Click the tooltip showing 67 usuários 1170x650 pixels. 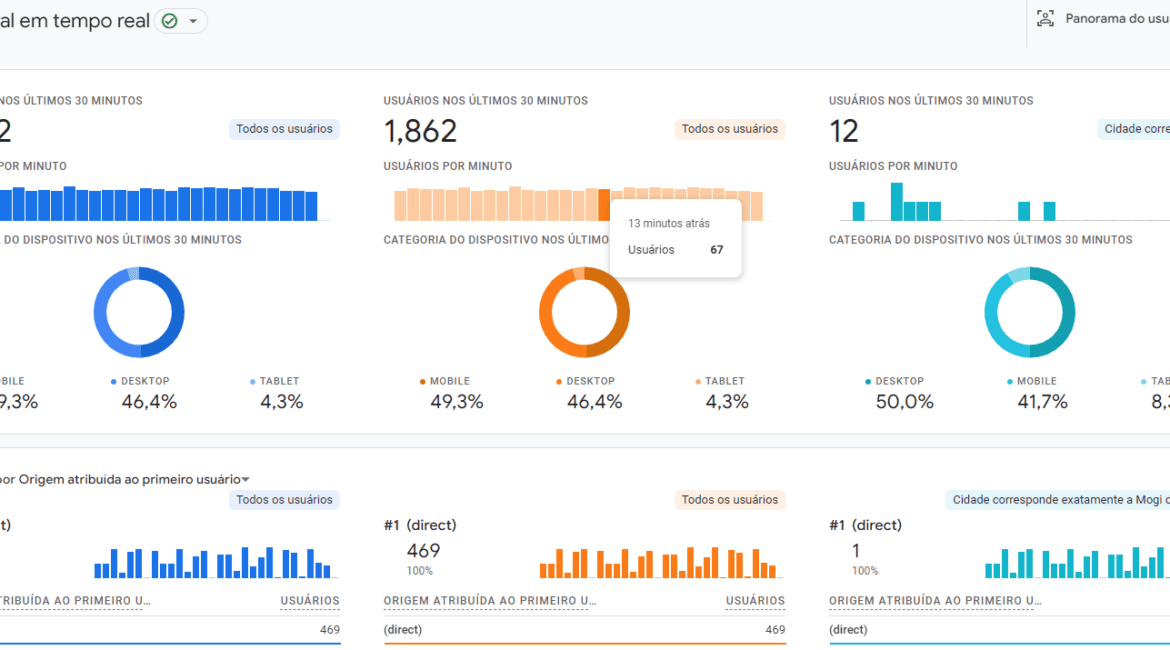(x=675, y=238)
